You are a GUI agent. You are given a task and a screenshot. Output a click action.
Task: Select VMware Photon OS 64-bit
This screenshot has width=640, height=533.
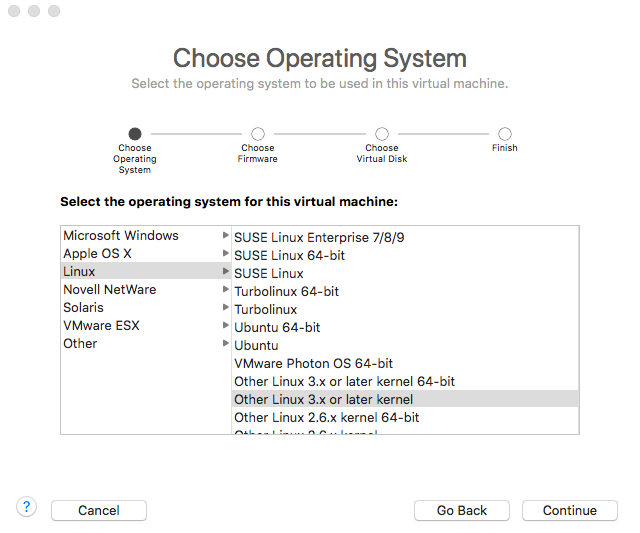pos(313,363)
